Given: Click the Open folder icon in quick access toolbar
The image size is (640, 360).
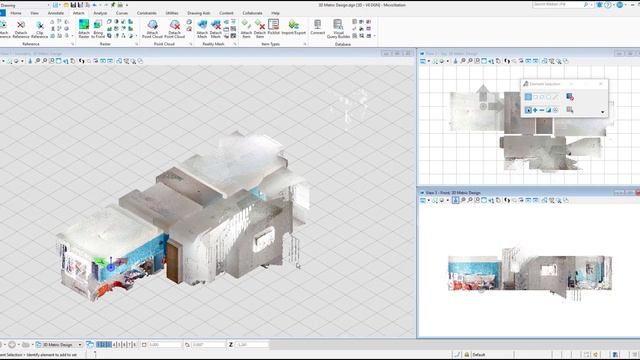Looking at the screenshot, I should click(x=66, y=5).
